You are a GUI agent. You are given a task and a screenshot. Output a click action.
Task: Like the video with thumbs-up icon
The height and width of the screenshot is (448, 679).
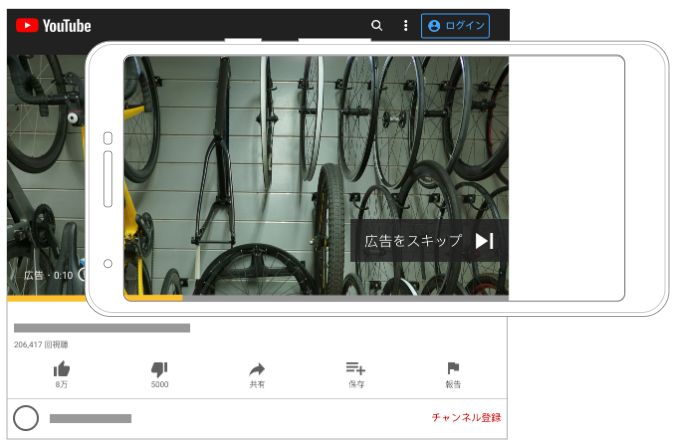(x=61, y=369)
